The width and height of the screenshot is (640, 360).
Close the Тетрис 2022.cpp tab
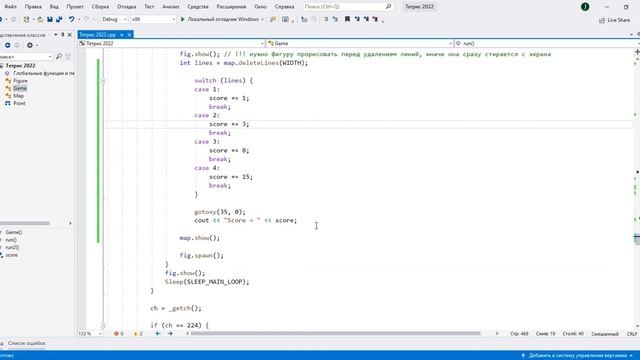(129, 35)
